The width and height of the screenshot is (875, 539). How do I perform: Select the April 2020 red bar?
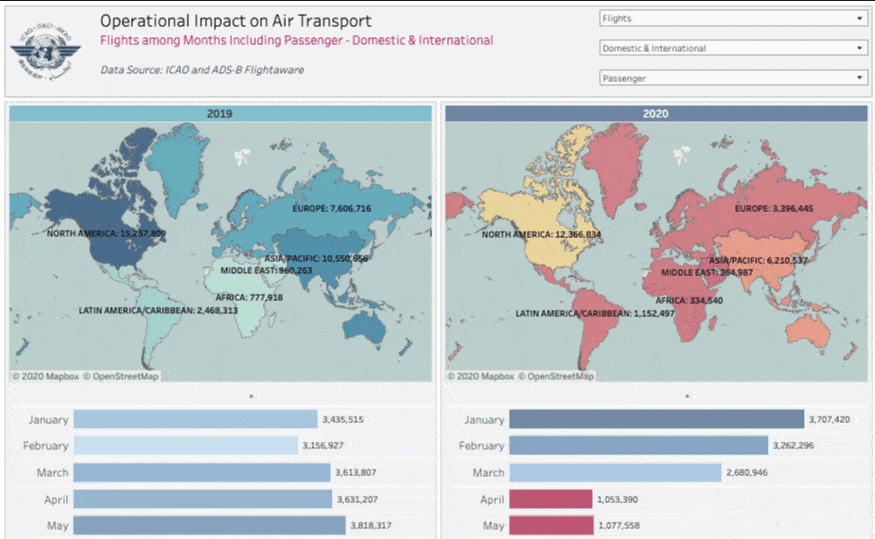pyautogui.click(x=550, y=499)
